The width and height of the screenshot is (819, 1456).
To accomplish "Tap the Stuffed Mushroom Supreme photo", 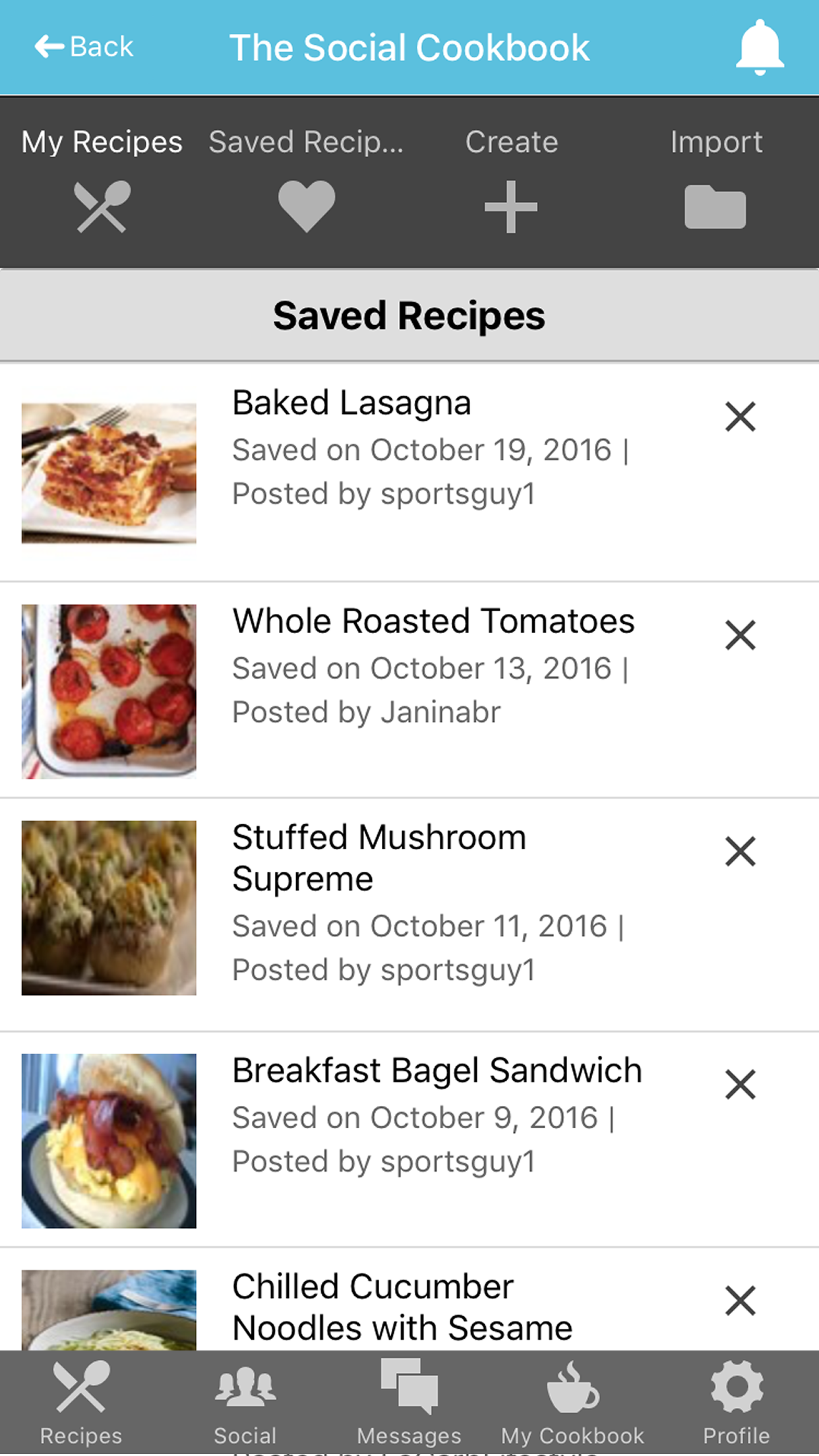I will coord(109,908).
